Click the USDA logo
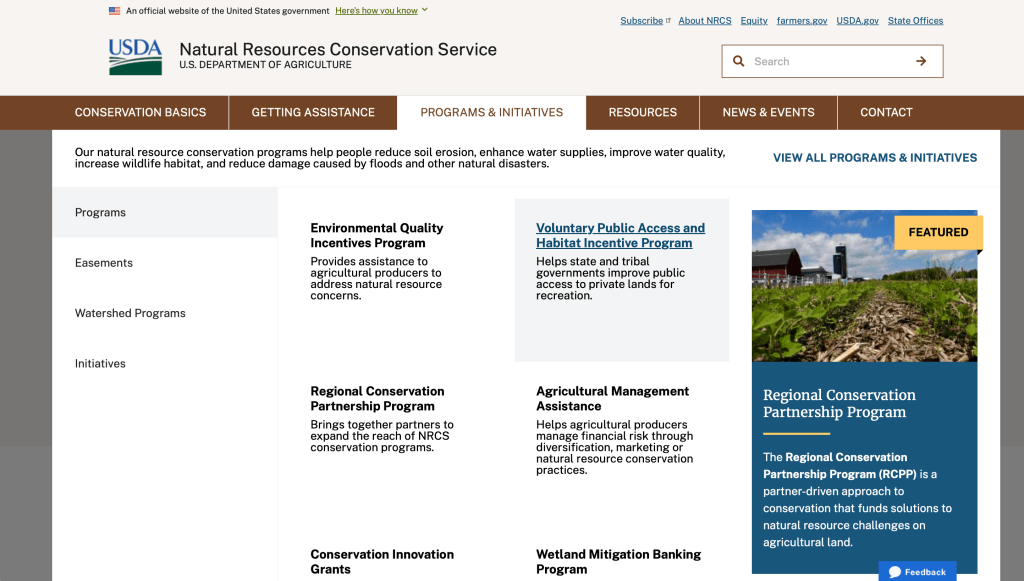 (x=135, y=57)
